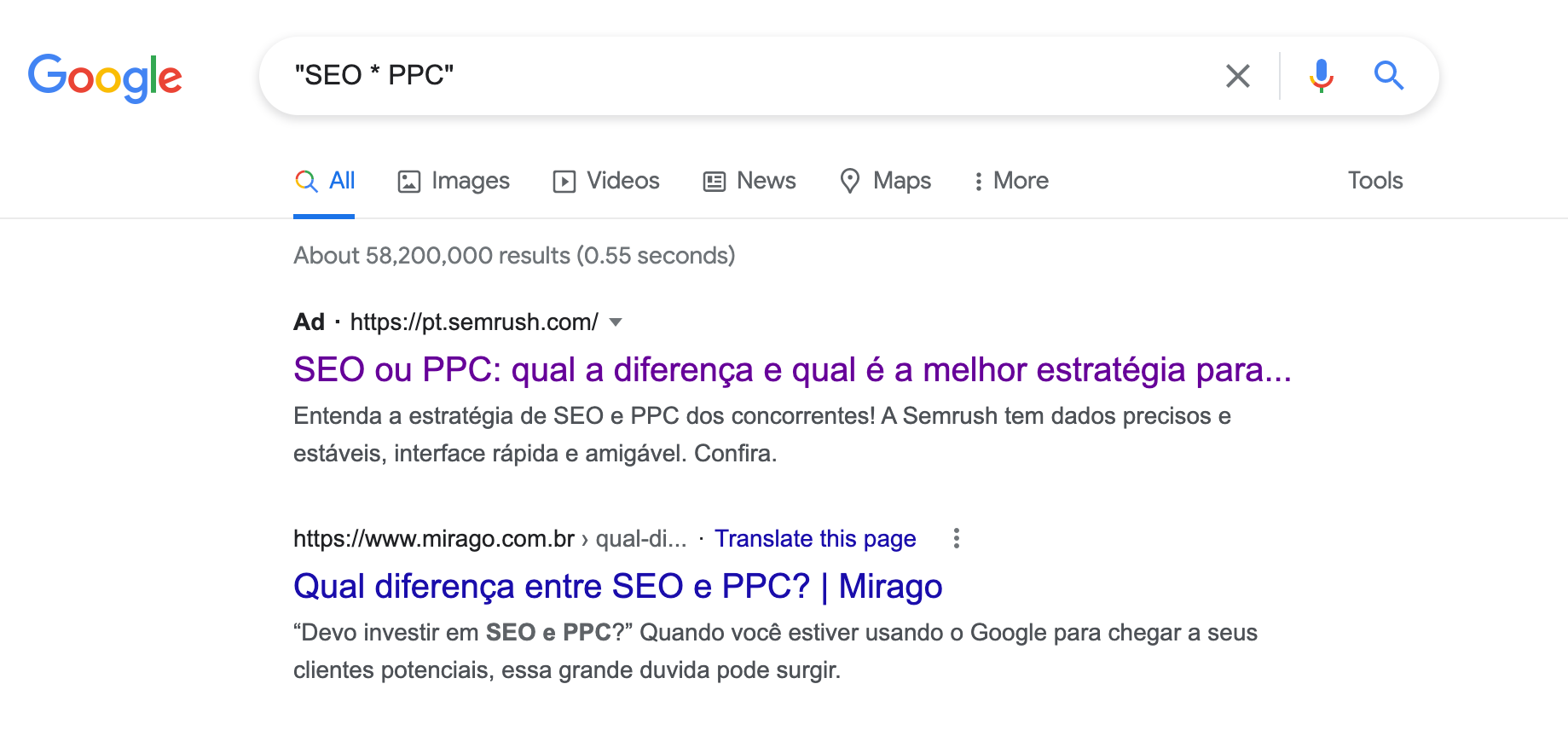
Task: Click the Semrush ad URL pt.semrush.com
Action: pyautogui.click(x=473, y=322)
